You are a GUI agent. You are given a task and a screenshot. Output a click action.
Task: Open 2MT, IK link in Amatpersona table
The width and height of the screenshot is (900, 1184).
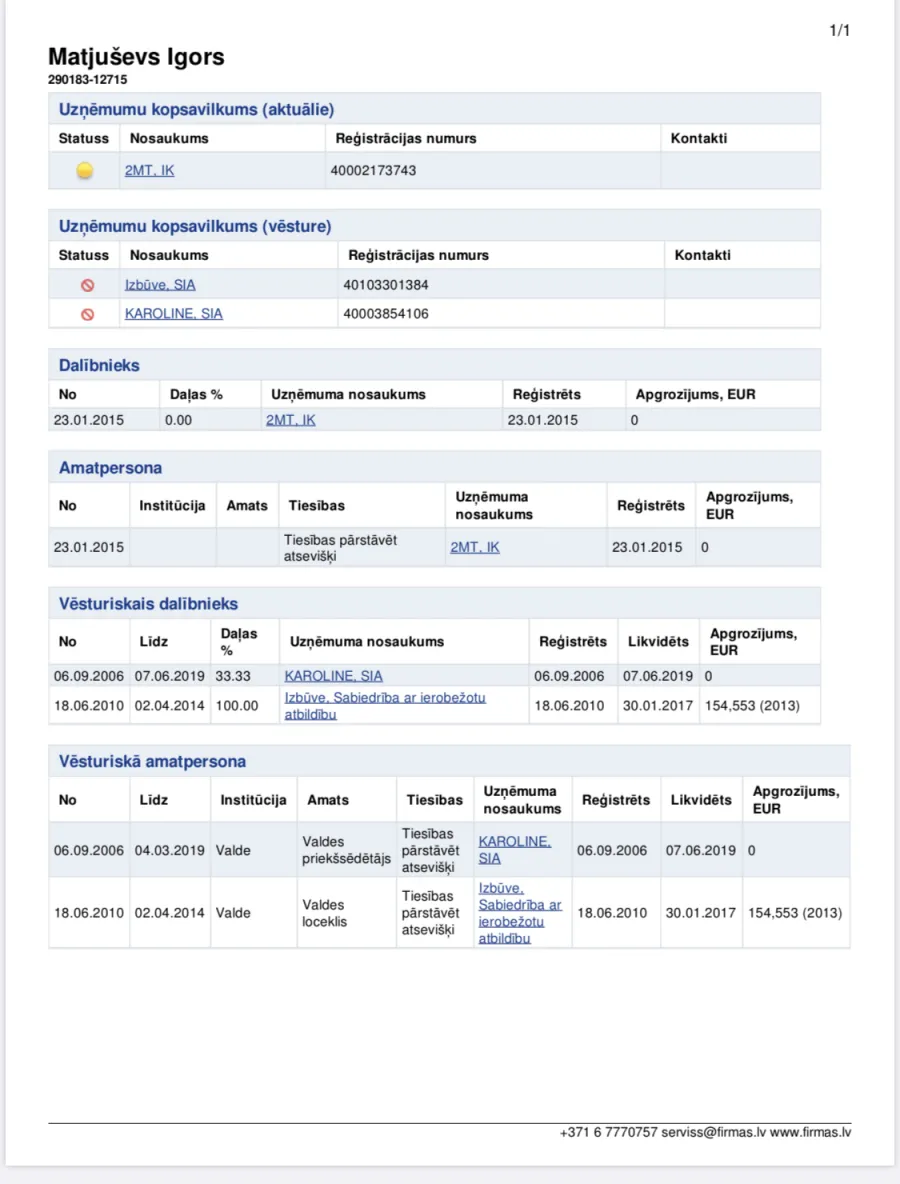coord(475,547)
